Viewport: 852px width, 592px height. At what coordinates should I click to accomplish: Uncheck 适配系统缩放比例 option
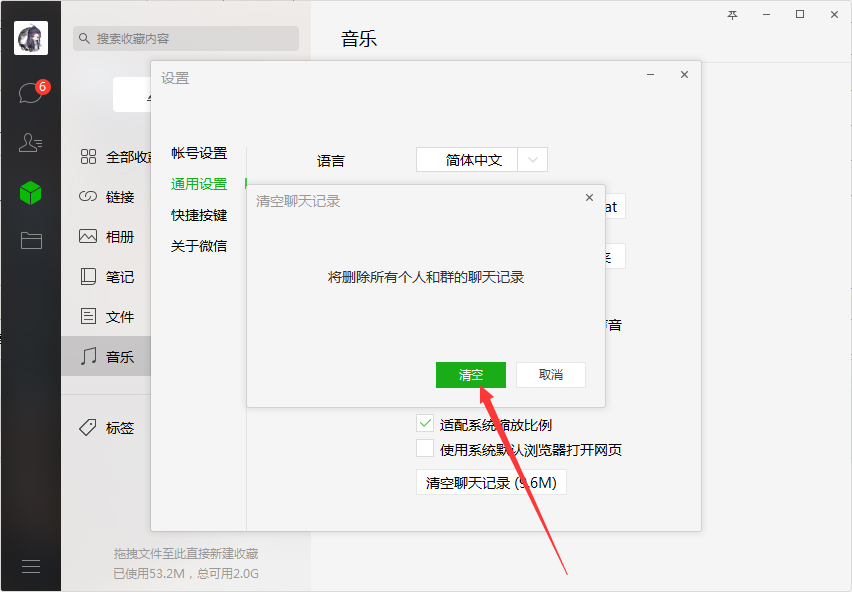click(x=424, y=422)
